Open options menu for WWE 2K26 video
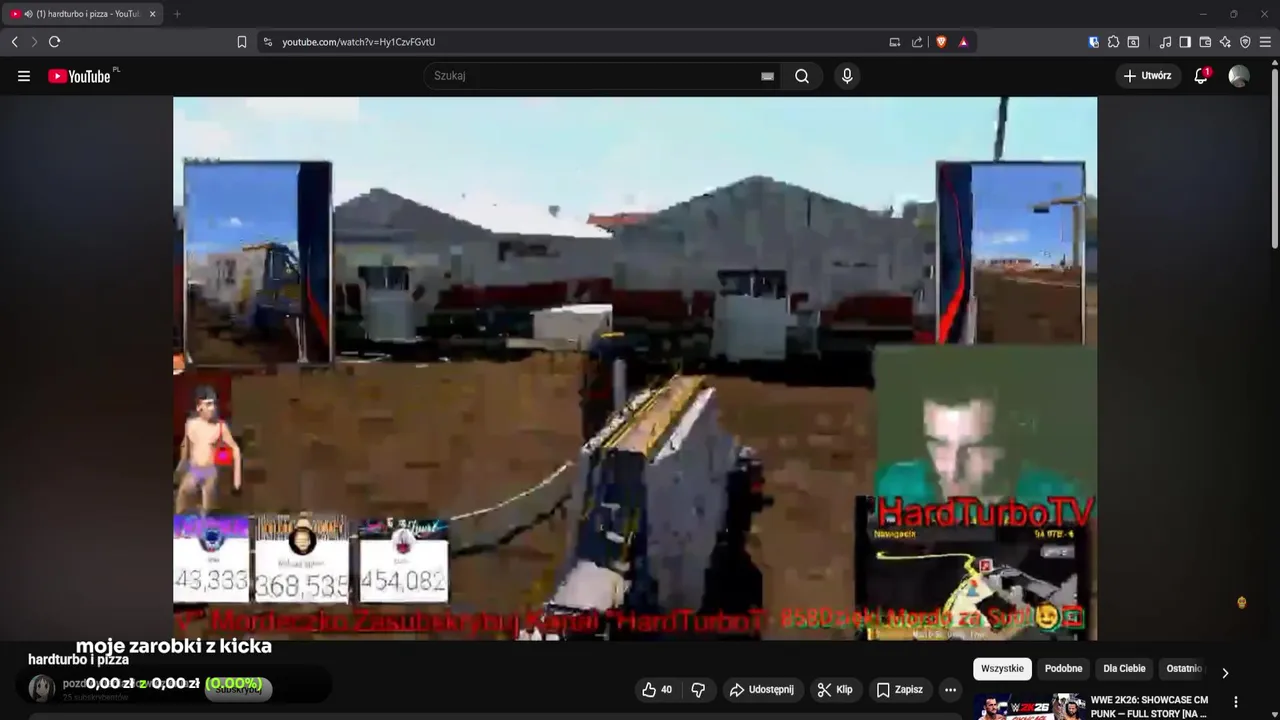The image size is (1280, 720). [x=1236, y=702]
